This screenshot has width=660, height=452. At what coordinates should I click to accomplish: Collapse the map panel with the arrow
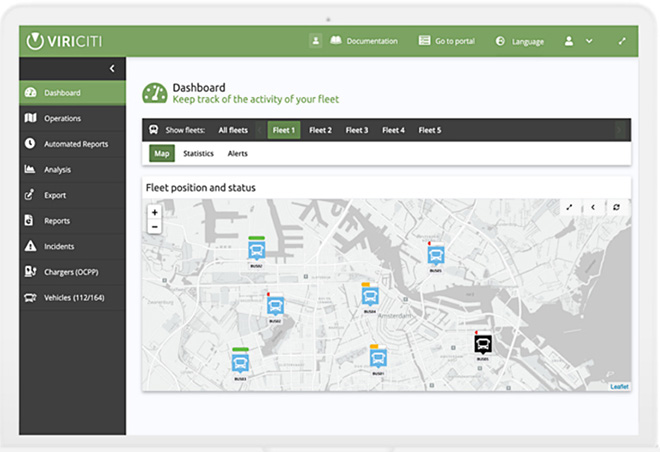point(592,207)
